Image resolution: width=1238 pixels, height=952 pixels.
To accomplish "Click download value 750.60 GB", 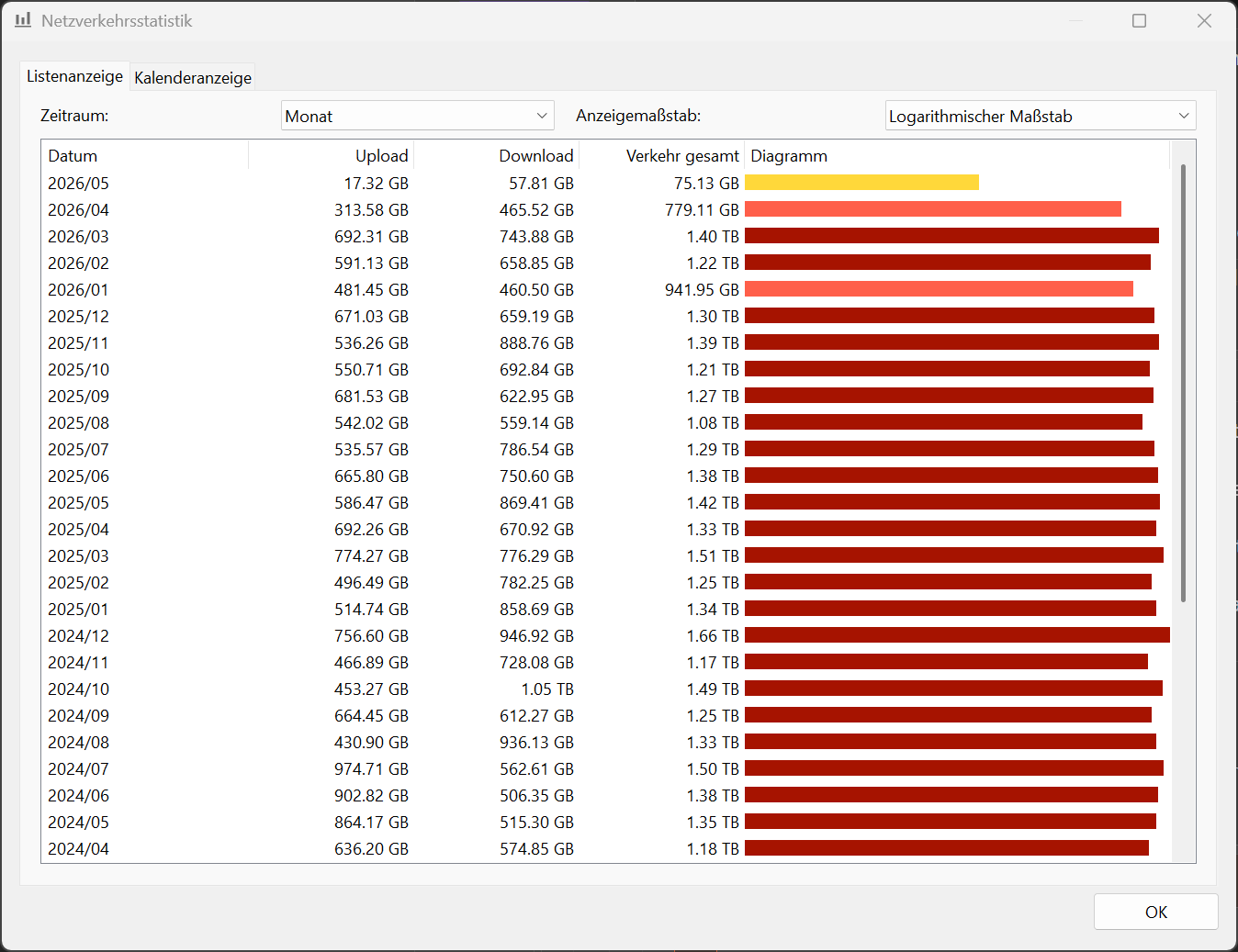I will click(x=536, y=476).
